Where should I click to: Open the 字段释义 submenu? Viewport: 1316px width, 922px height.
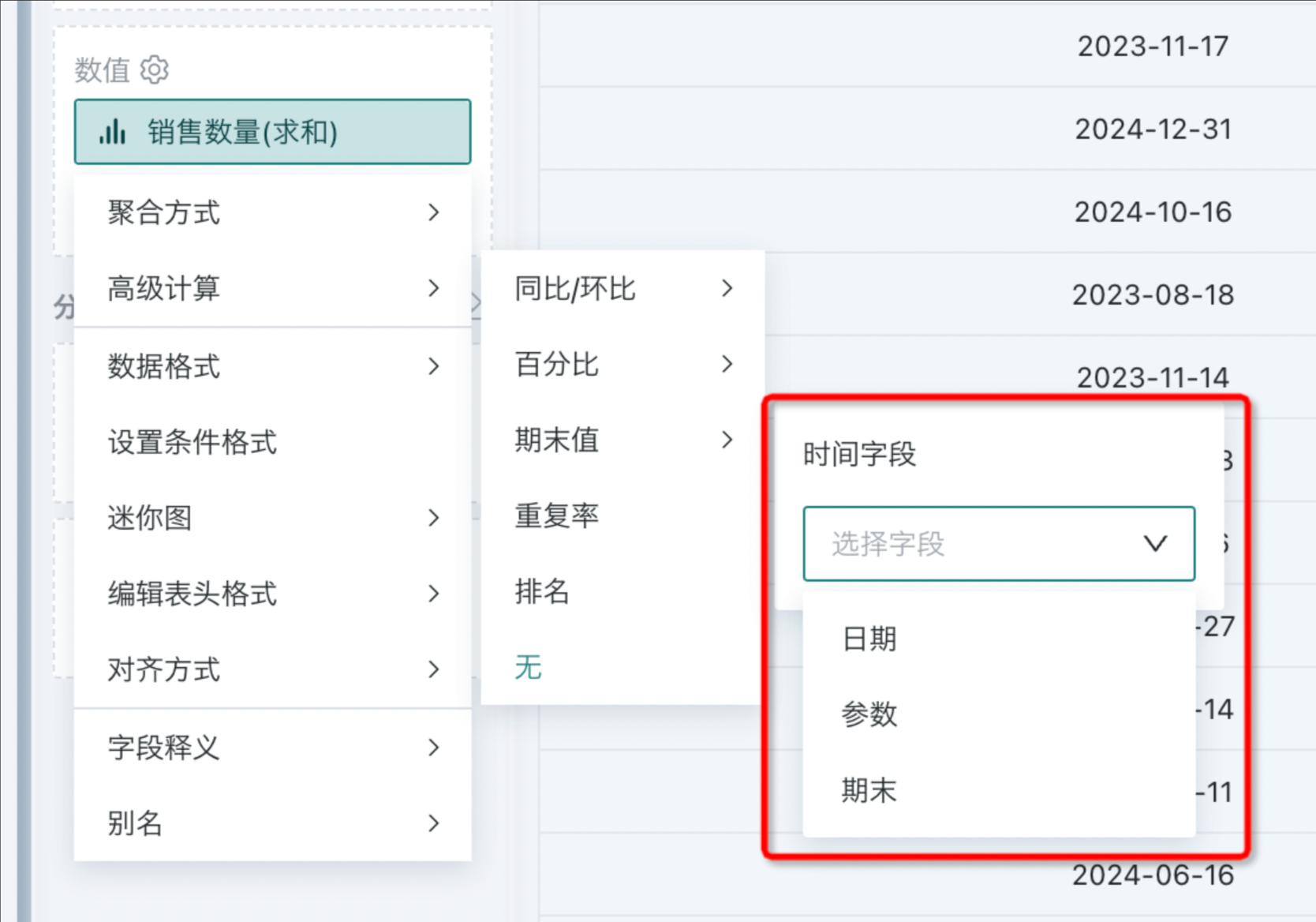point(272,748)
